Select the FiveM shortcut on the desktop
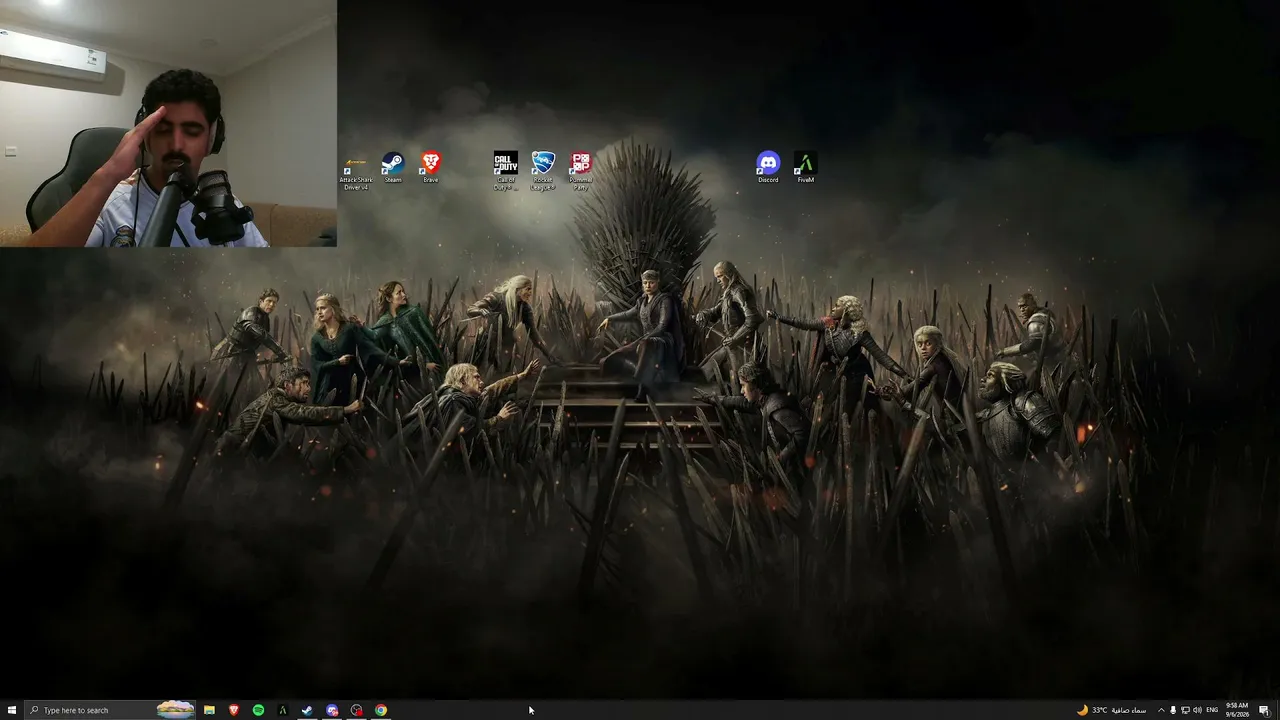 coord(805,168)
